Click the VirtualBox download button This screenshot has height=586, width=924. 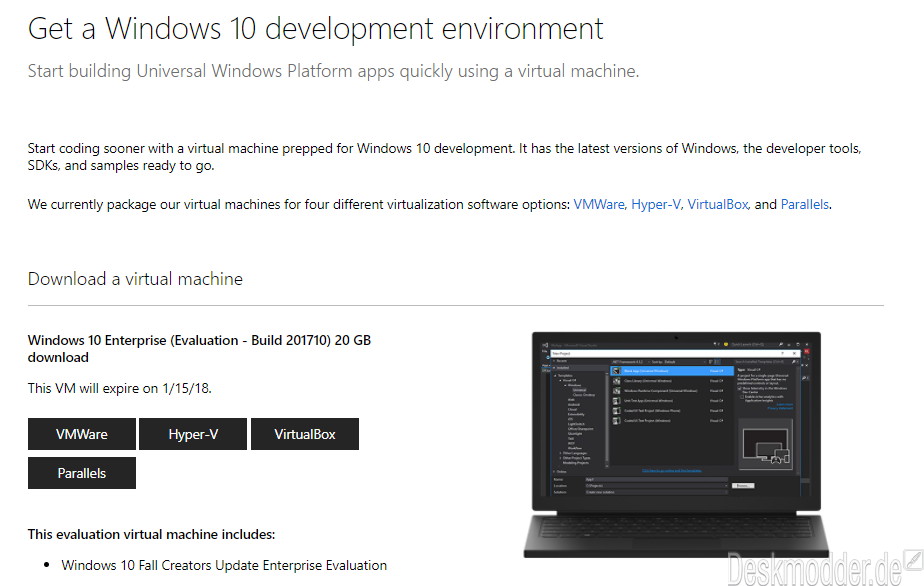(305, 434)
